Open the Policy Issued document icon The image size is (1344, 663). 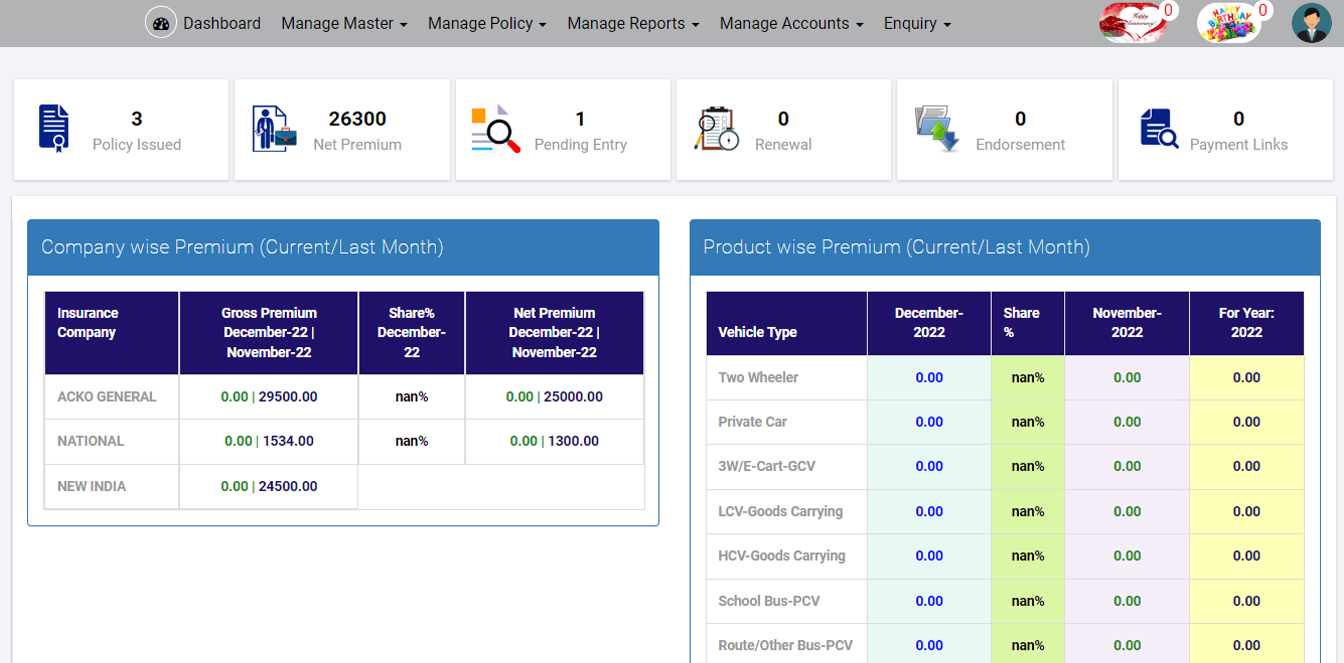click(54, 128)
